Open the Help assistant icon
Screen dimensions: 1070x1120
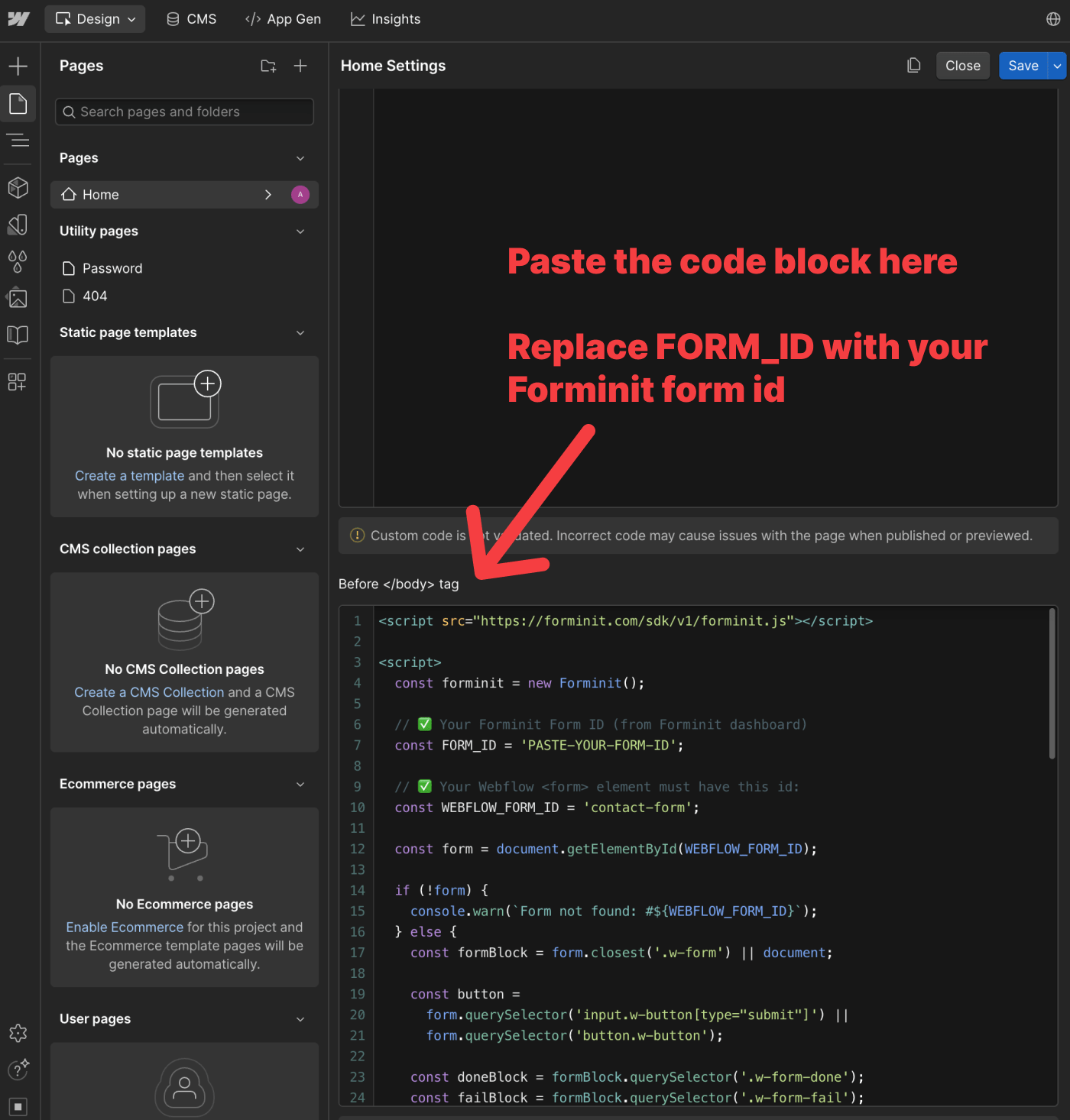coord(18,1070)
